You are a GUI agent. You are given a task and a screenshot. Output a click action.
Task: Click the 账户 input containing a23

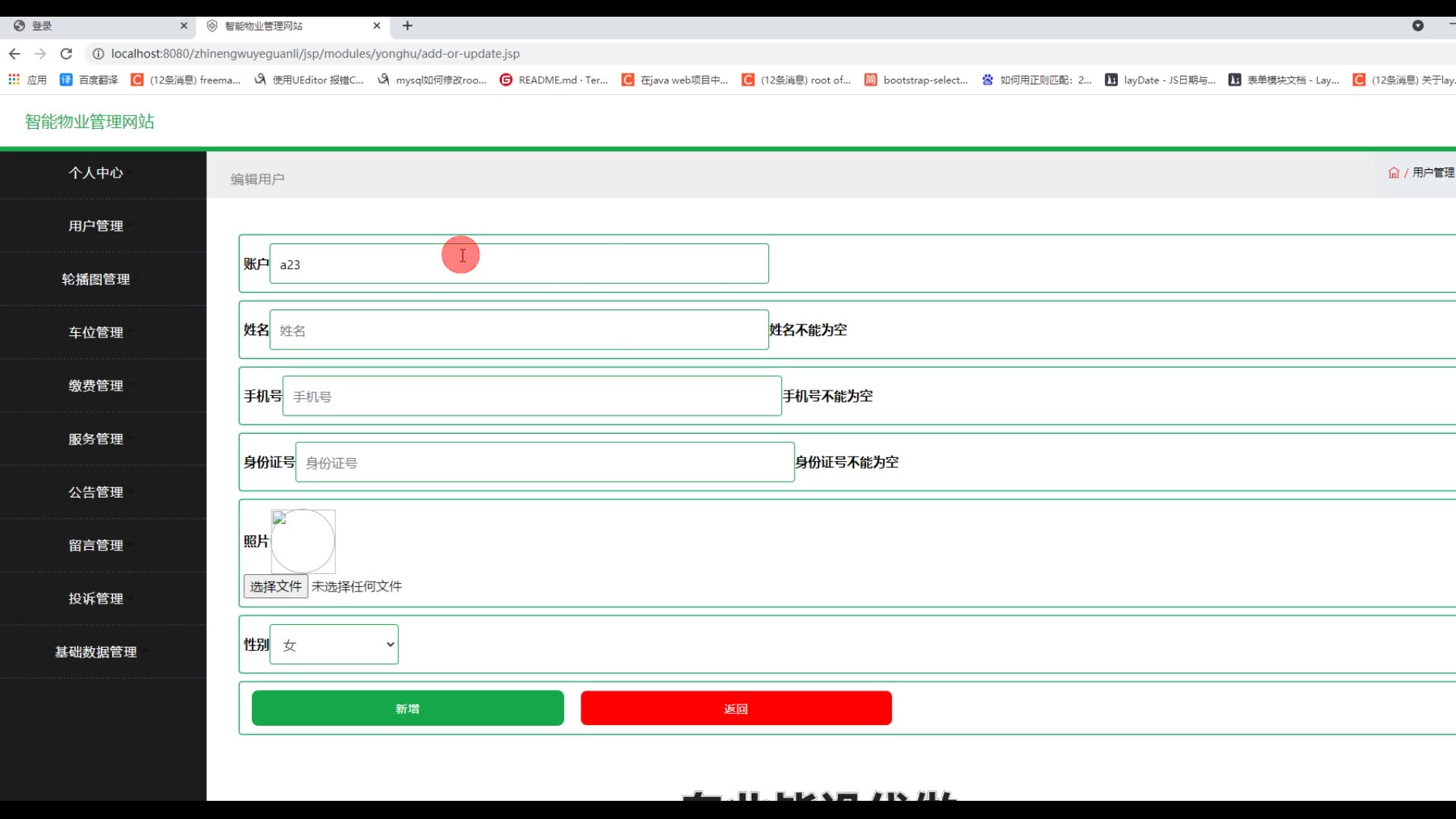pos(519,264)
